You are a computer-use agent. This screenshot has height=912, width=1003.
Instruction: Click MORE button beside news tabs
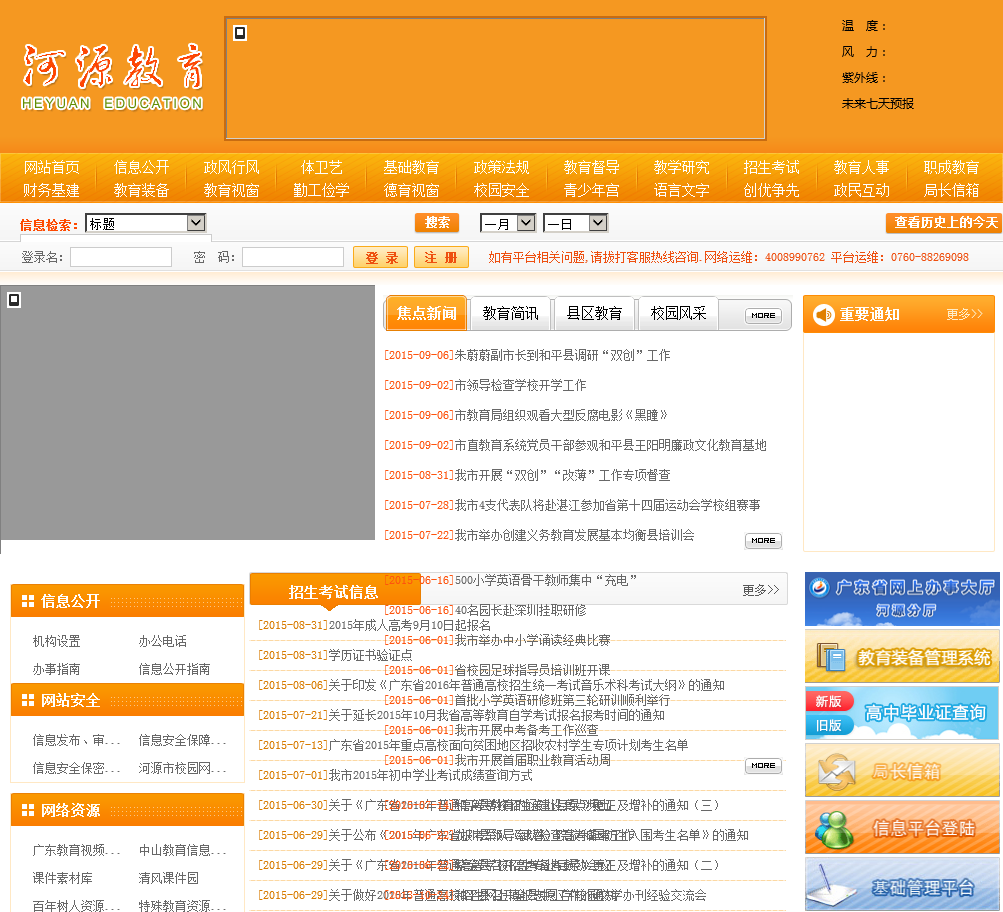[x=763, y=315]
